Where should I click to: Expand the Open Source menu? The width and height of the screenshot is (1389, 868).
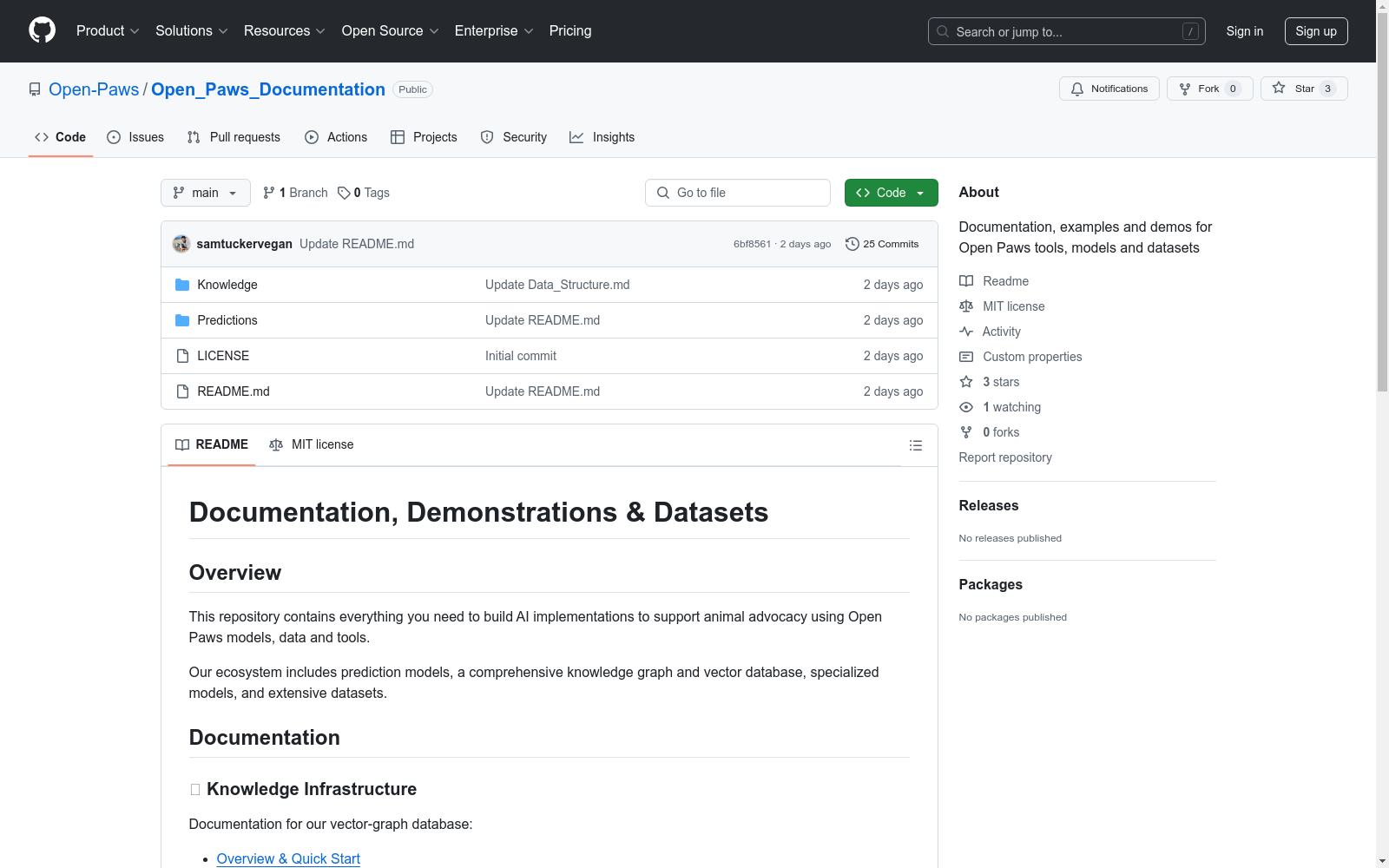tap(391, 30)
